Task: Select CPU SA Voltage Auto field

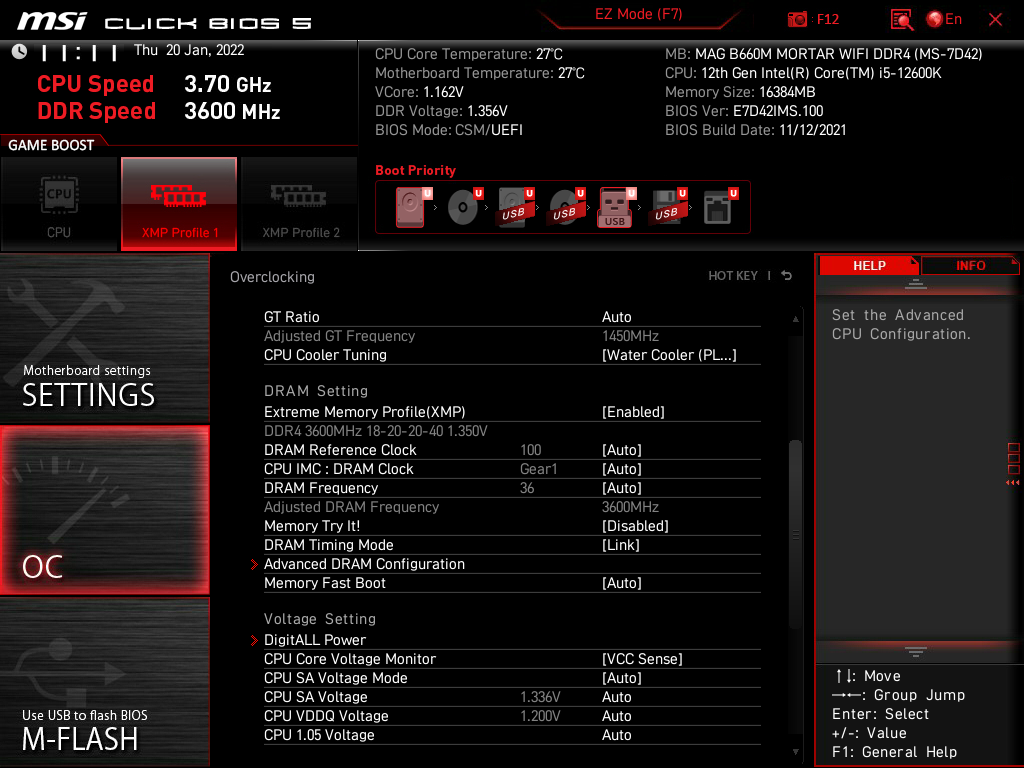Action: click(616, 697)
